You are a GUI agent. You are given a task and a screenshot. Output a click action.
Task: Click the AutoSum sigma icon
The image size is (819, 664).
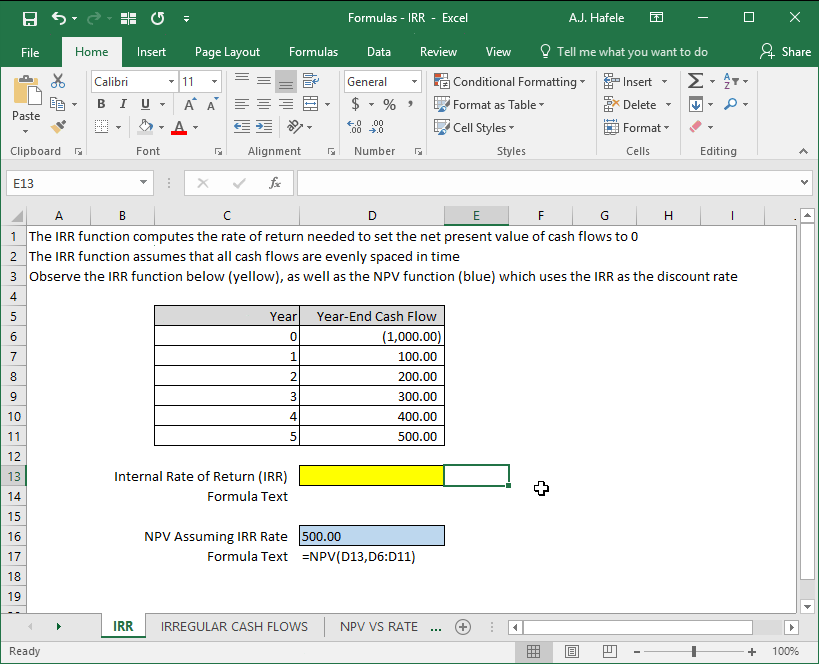click(x=695, y=81)
